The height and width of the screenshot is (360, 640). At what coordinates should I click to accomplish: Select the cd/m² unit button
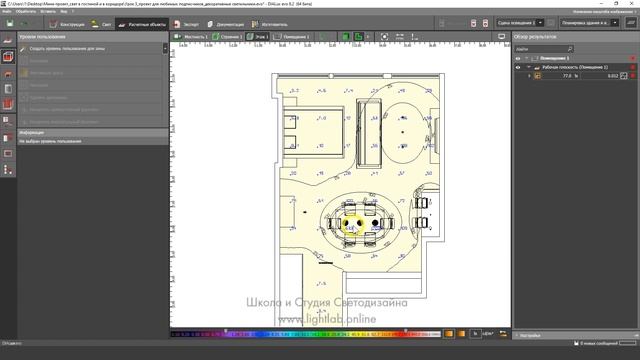pyautogui.click(x=488, y=334)
